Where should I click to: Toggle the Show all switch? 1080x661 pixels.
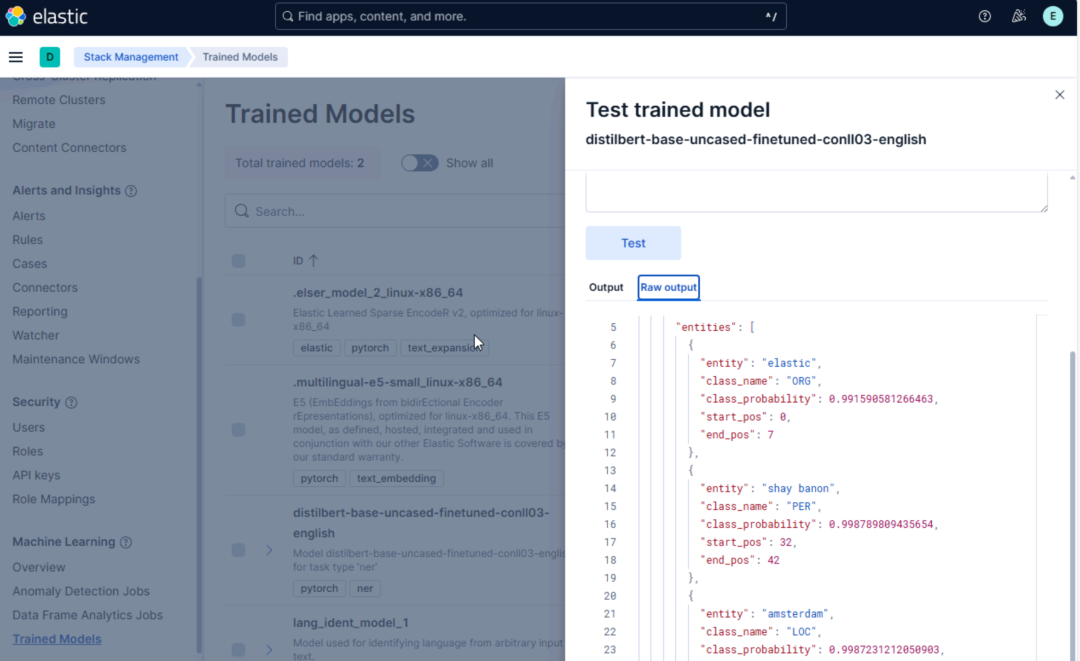(x=419, y=163)
